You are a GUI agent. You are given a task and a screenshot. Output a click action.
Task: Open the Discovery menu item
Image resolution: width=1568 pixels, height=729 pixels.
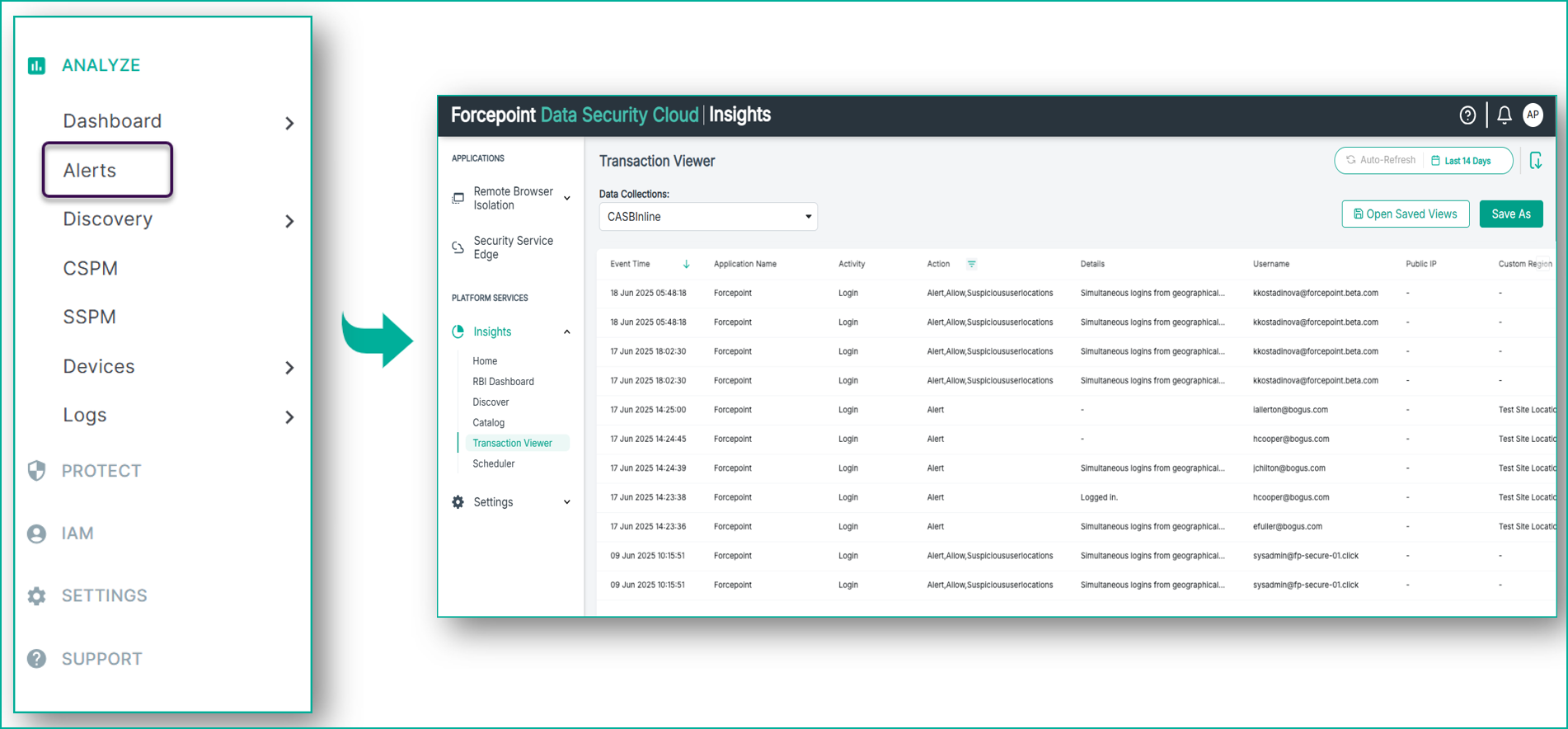tap(108, 219)
